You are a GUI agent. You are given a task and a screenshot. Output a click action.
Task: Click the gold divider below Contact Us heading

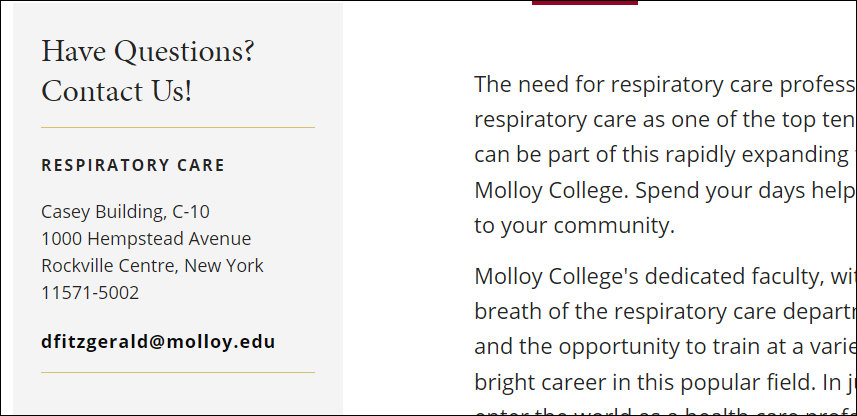pyautogui.click(x=178, y=127)
